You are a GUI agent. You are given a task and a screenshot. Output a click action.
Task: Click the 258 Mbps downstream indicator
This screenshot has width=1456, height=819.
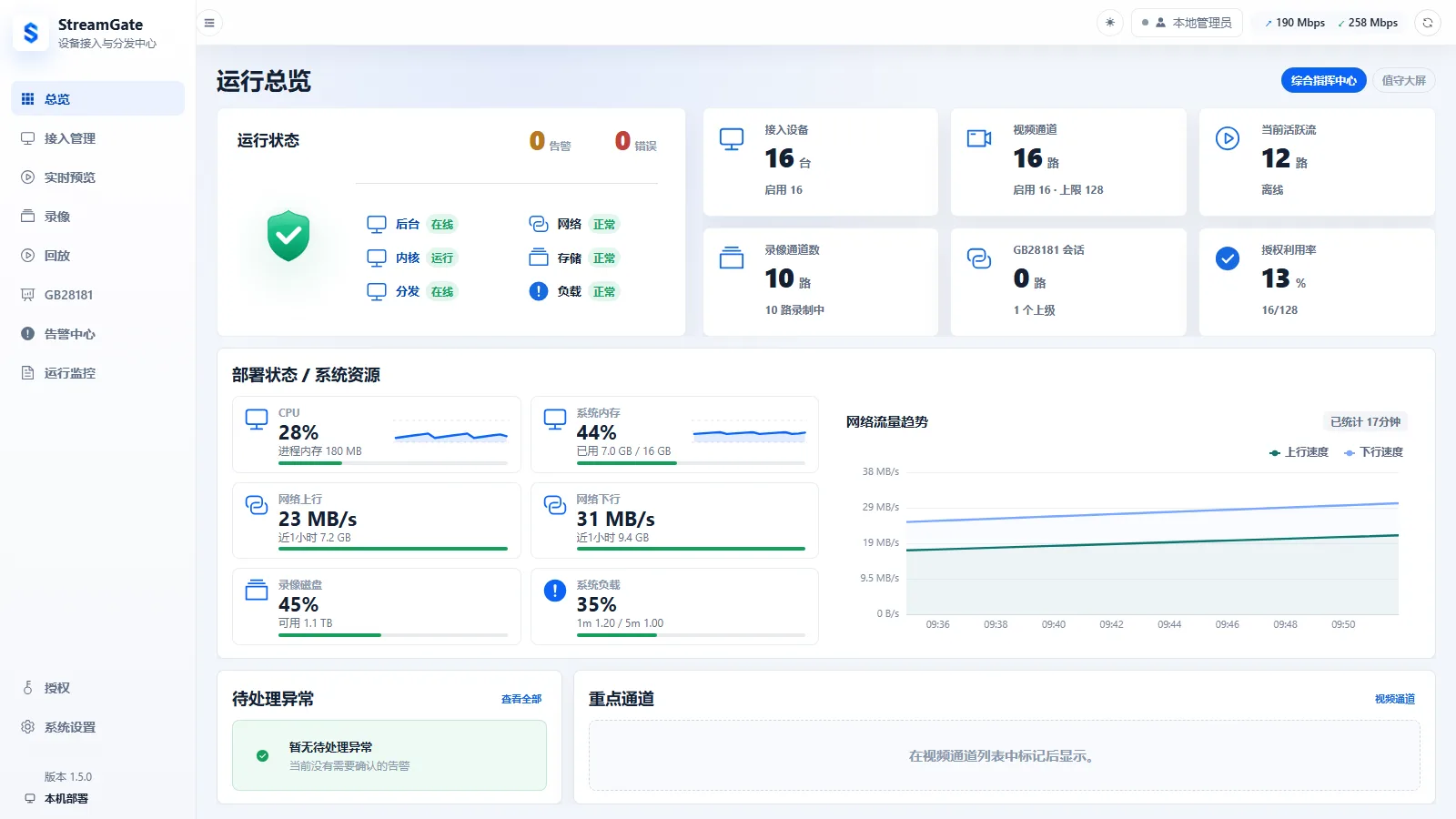pos(1367,23)
